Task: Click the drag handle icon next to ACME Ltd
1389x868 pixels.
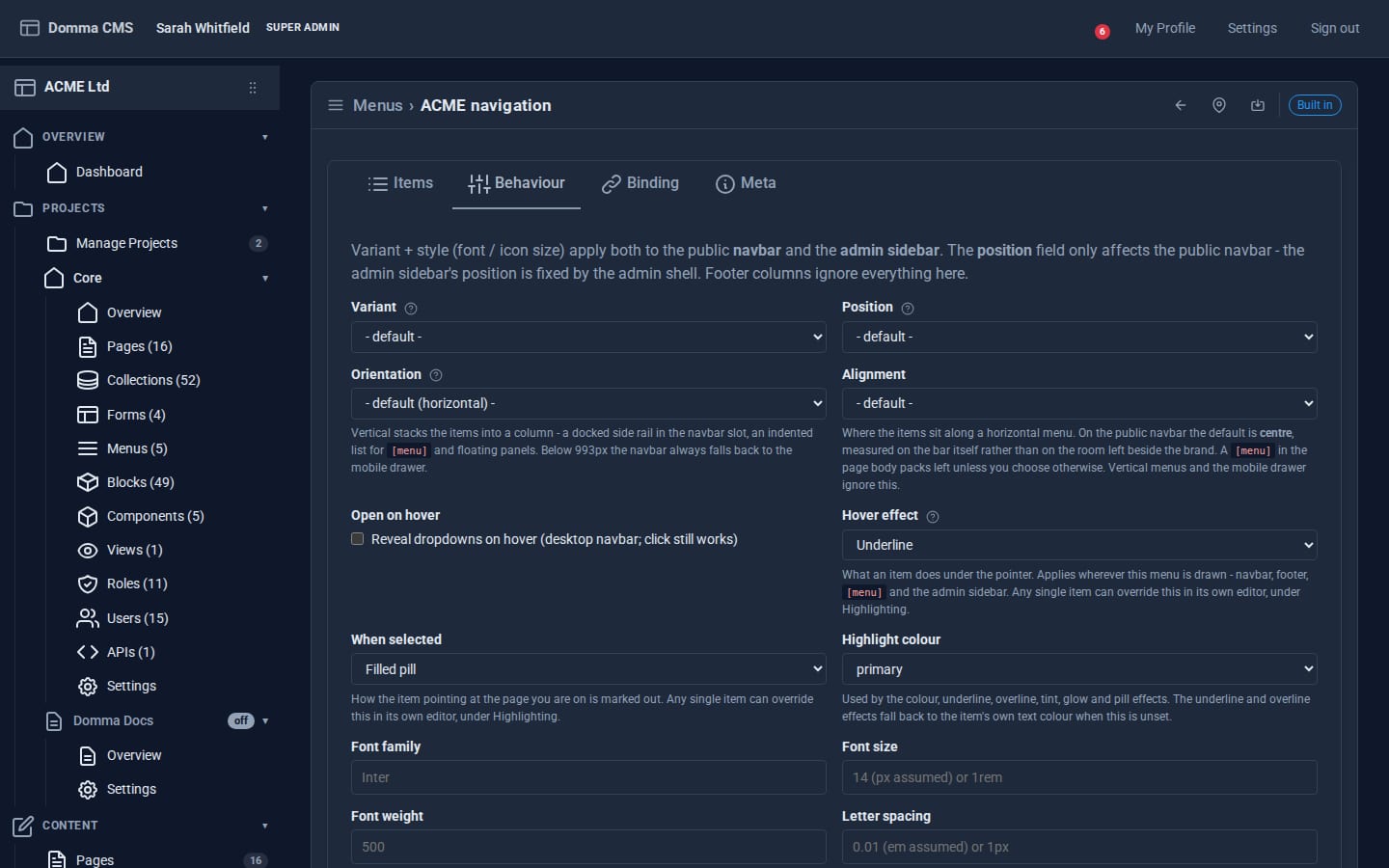Action: click(x=253, y=87)
